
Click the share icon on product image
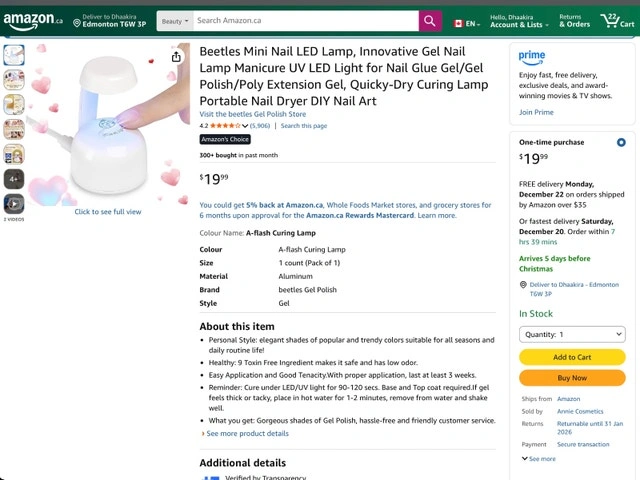pyautogui.click(x=176, y=57)
